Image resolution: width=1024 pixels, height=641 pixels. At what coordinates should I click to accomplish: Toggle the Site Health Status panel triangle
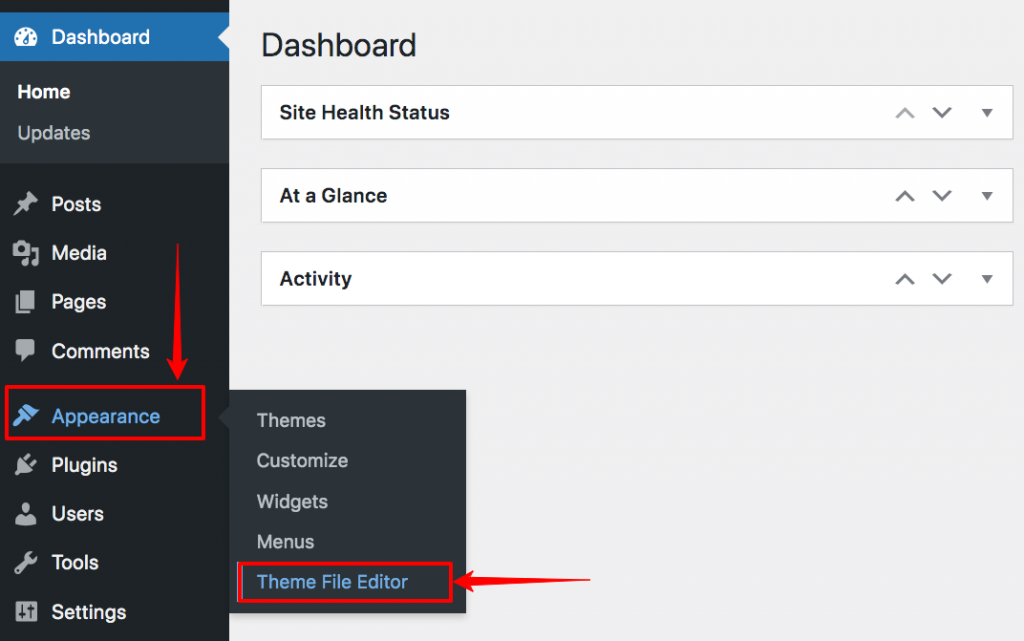(x=987, y=113)
